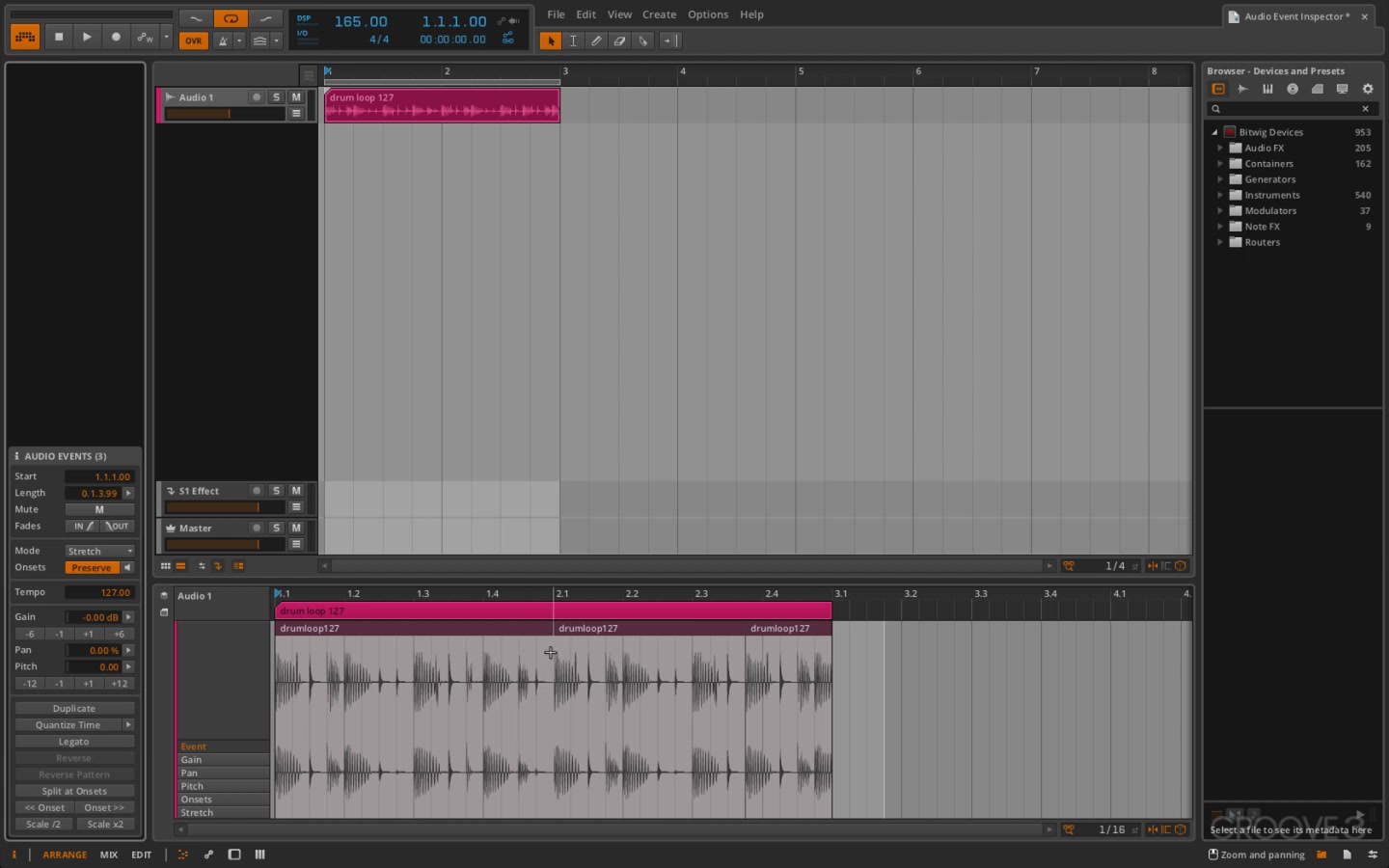Image resolution: width=1389 pixels, height=868 pixels.
Task: Adjust the Master track volume fader
Action: [x=225, y=544]
